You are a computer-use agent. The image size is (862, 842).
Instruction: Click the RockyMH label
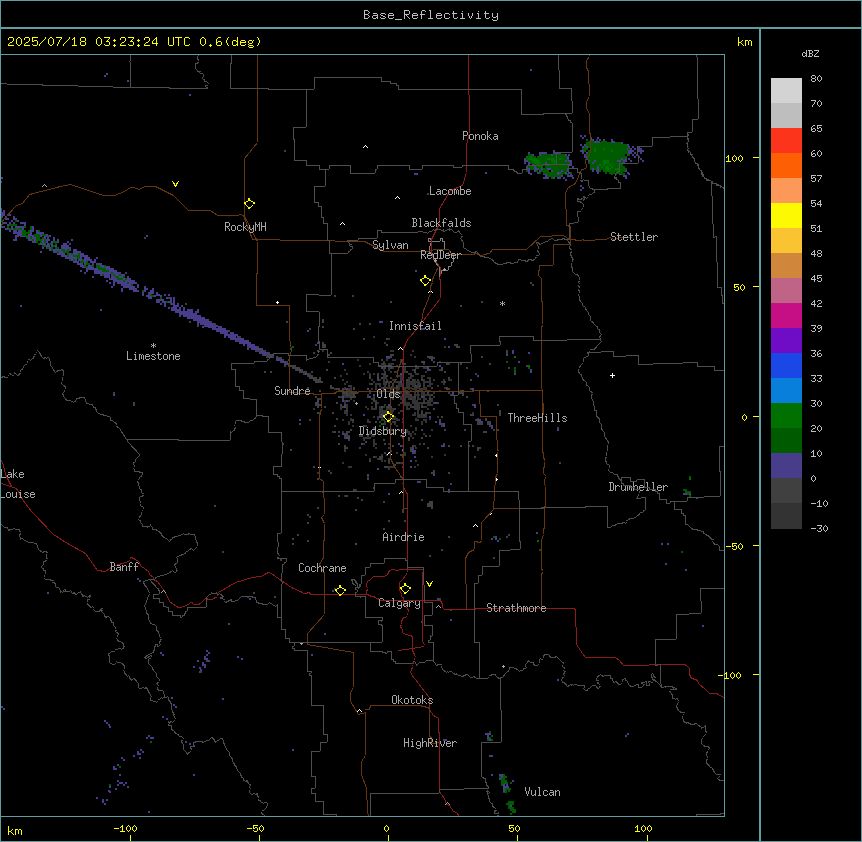245,227
